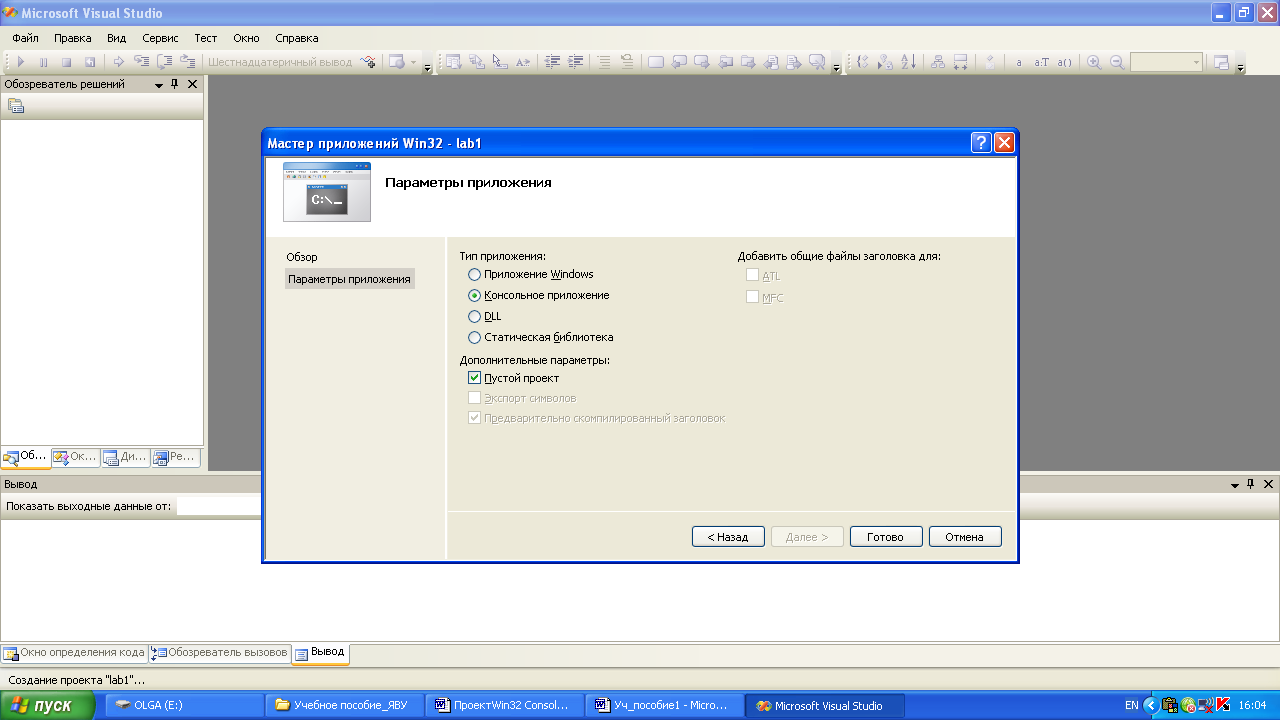Open the Обзор page in wizard sidebar
The image size is (1280, 720).
302,257
